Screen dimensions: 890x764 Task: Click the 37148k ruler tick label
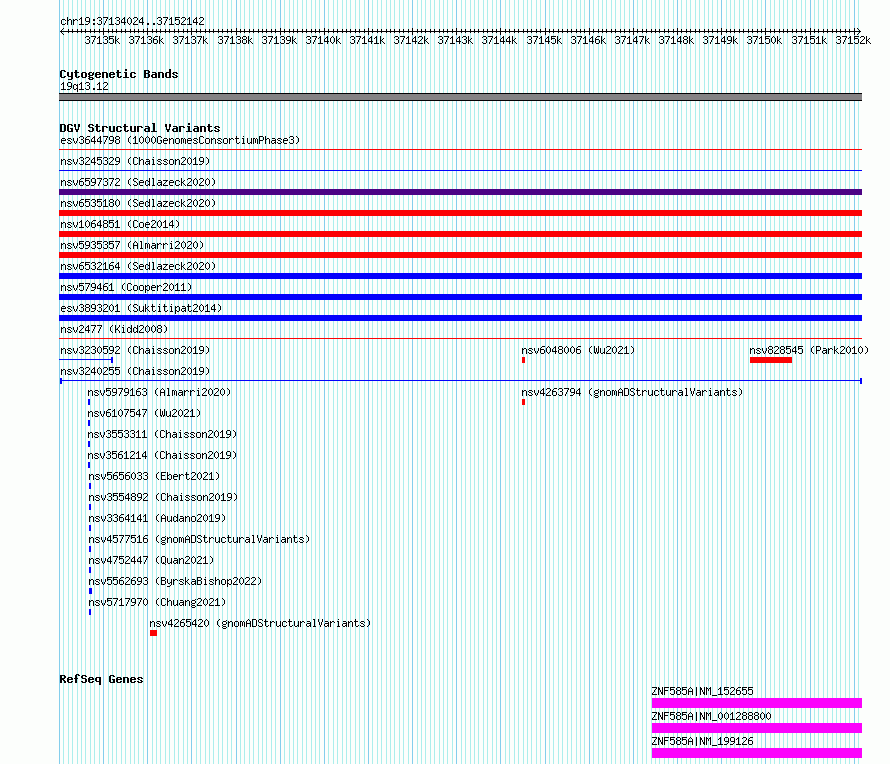[x=676, y=40]
